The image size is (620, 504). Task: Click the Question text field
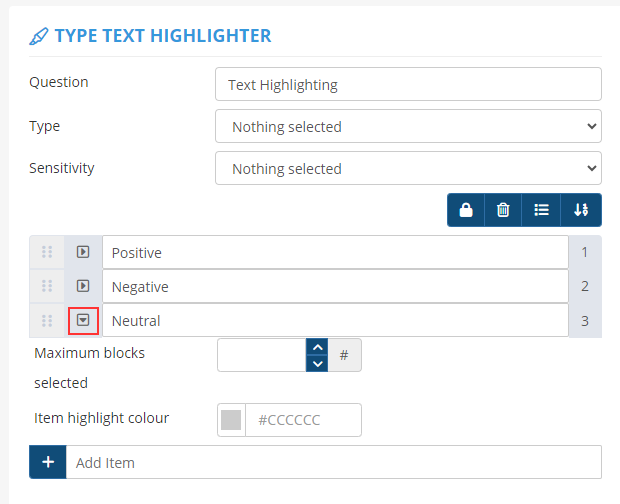(408, 85)
